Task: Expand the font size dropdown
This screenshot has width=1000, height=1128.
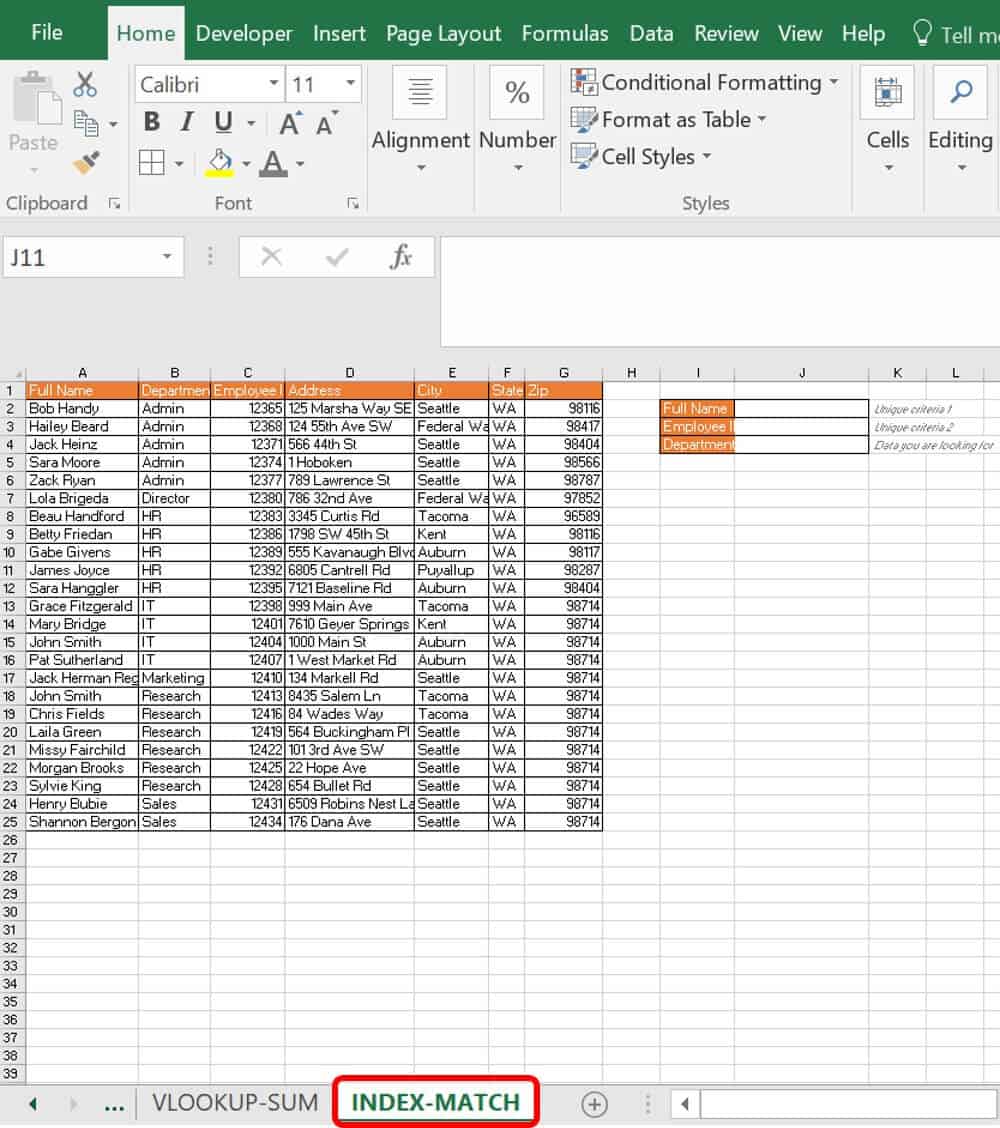Action: [350, 84]
